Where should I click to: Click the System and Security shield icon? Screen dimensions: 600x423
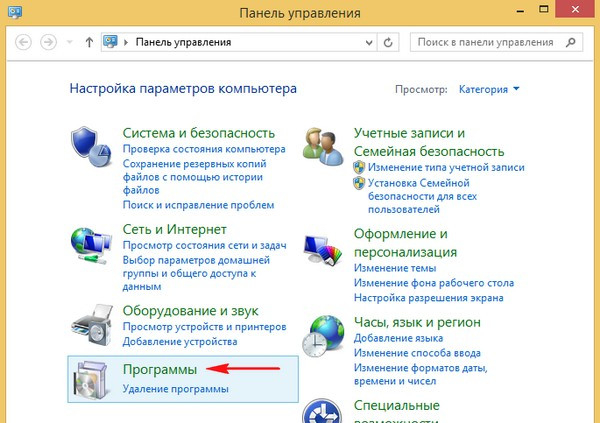[x=92, y=148]
